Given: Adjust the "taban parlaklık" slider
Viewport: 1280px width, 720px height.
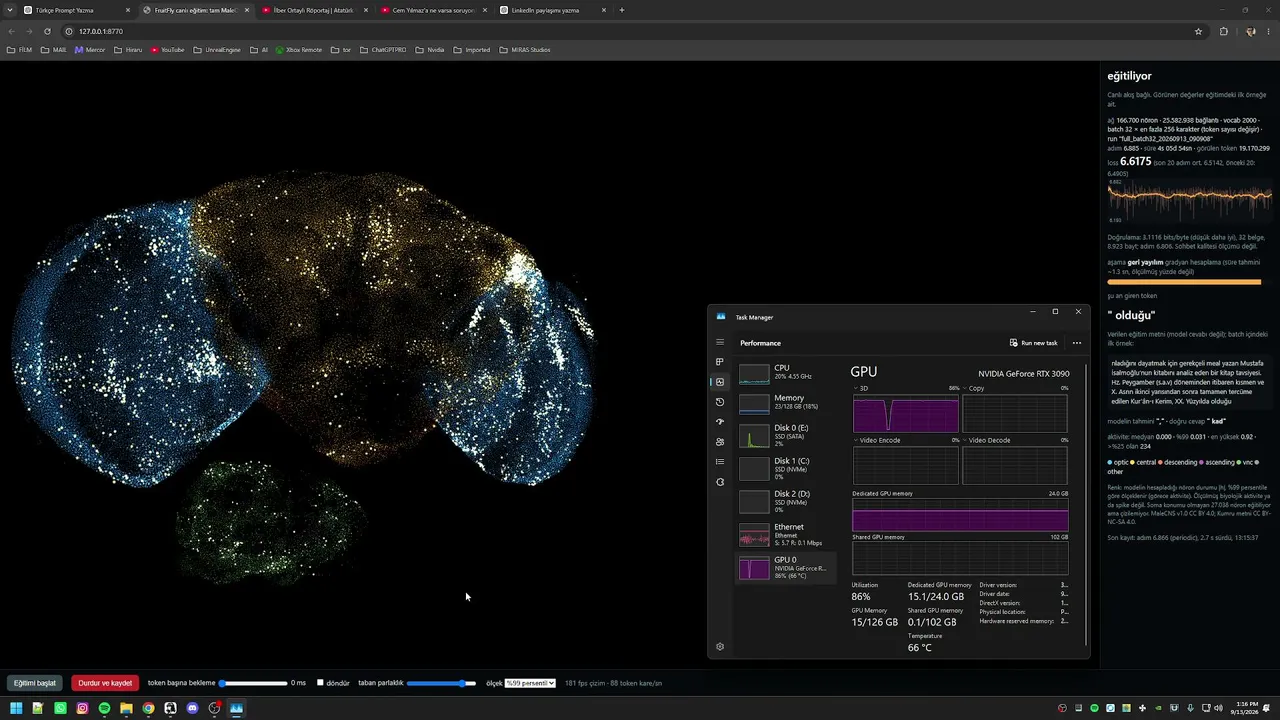Looking at the screenshot, I should coord(441,683).
